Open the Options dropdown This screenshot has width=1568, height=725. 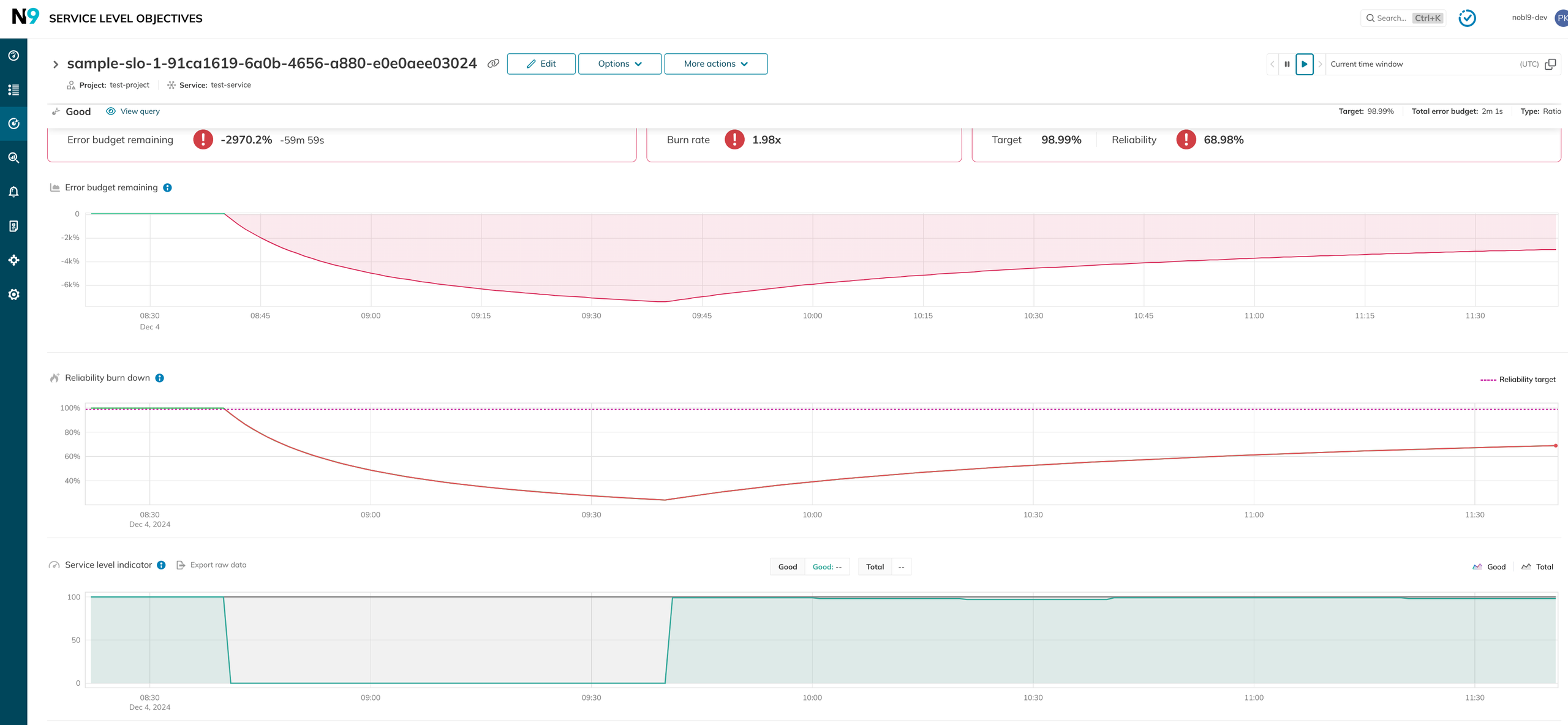click(619, 64)
